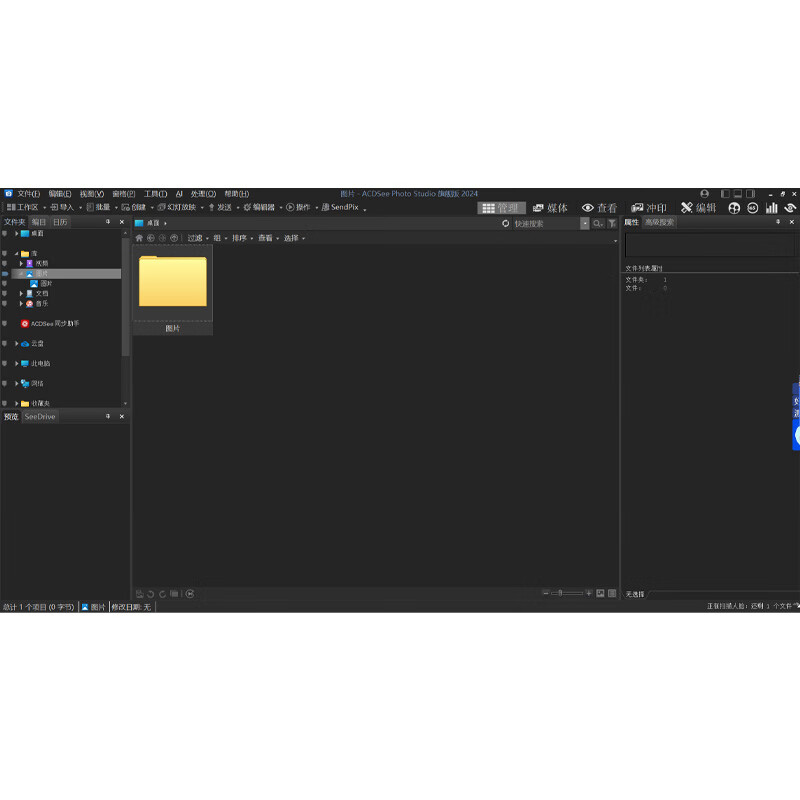Open the 工具 (Tools) menu
Image resolution: width=800 pixels, height=800 pixels.
[153, 194]
